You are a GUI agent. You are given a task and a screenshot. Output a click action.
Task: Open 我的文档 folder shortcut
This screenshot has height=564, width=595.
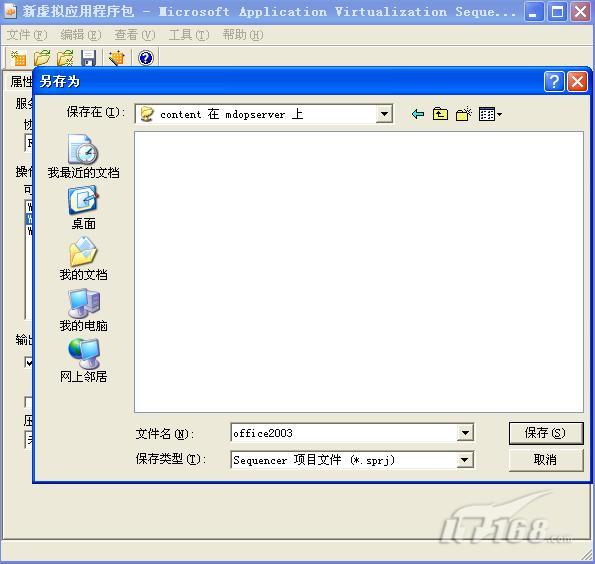(83, 259)
